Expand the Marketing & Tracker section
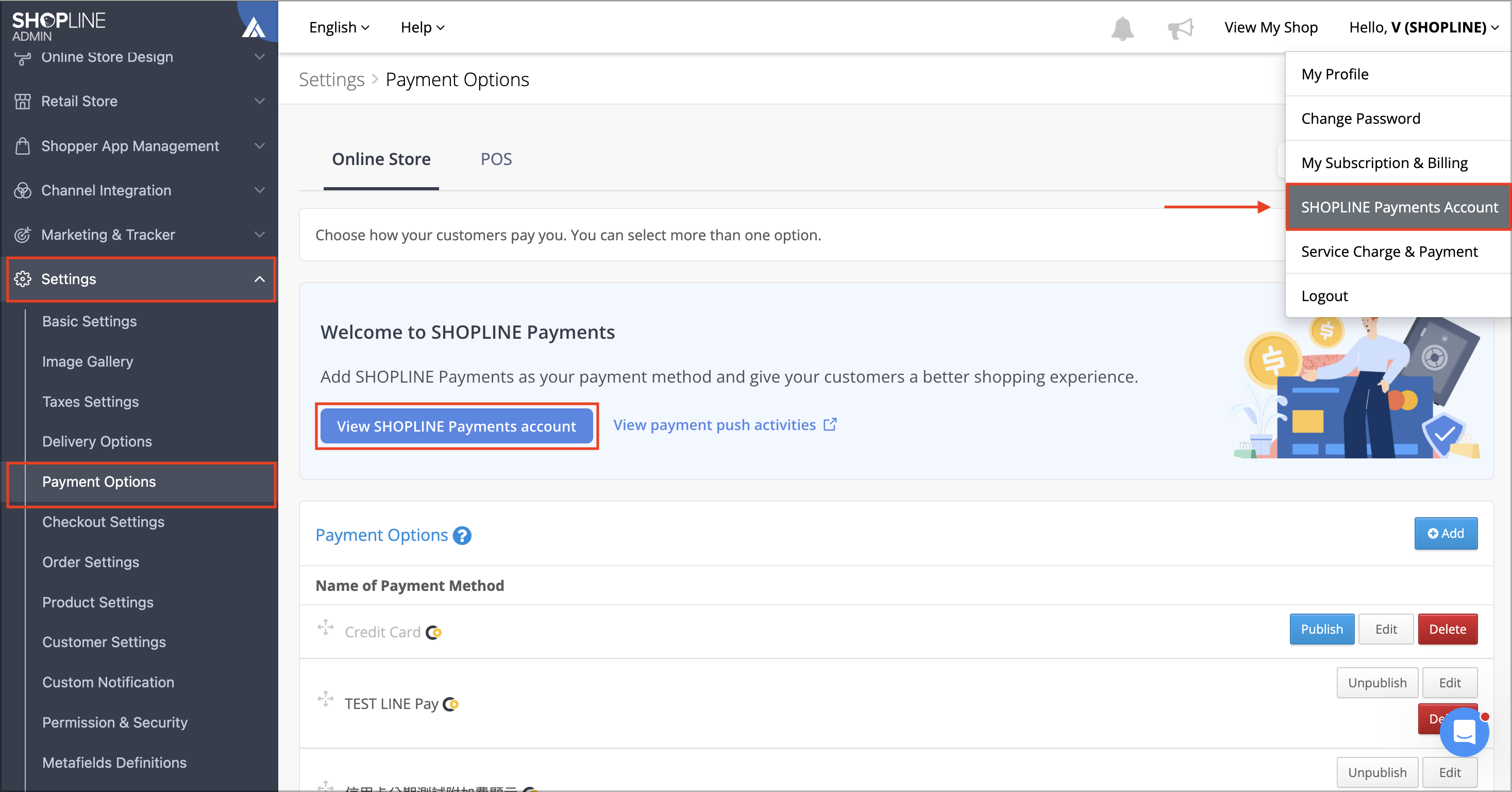 [x=259, y=235]
